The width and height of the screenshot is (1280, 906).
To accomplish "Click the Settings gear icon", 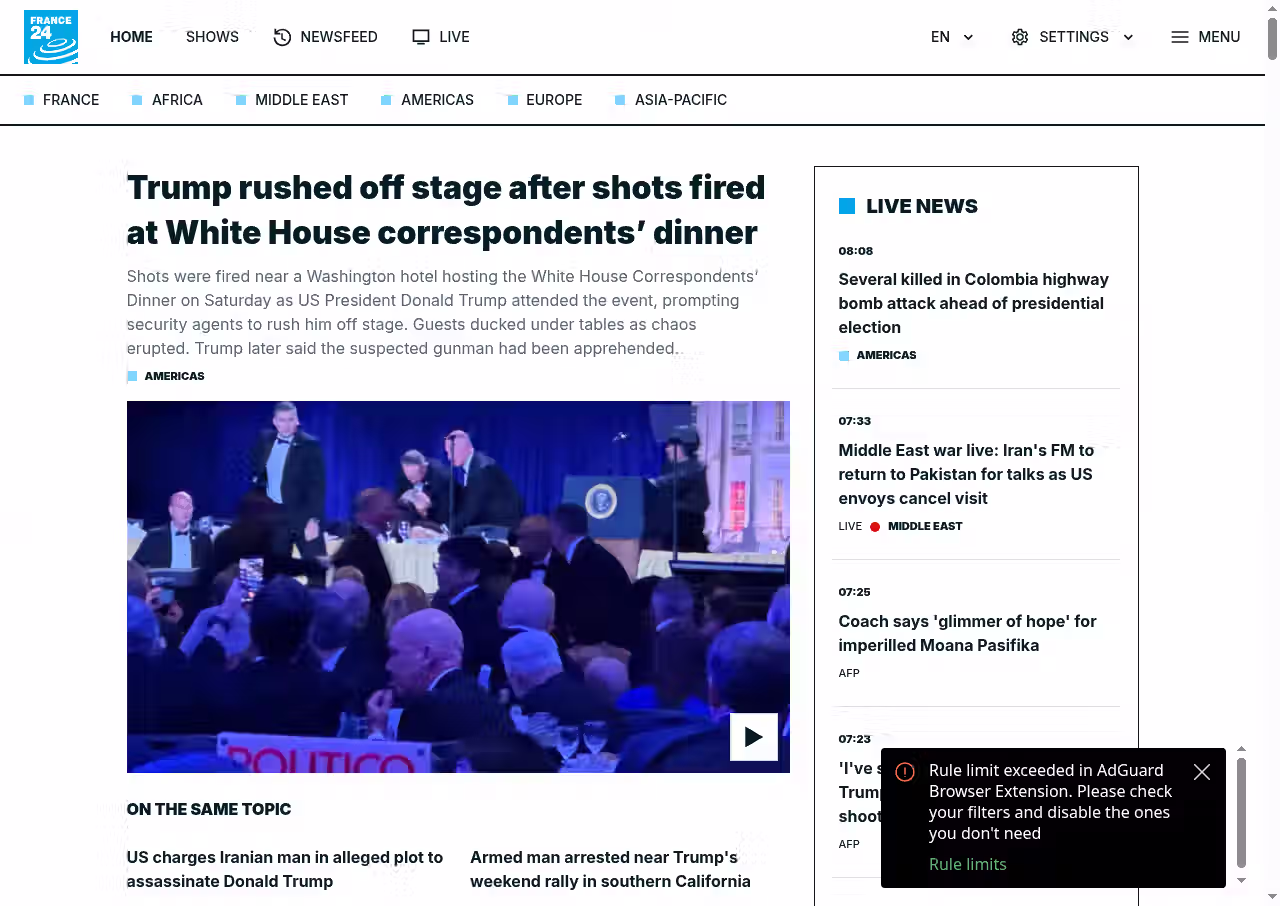I will coord(1019,37).
